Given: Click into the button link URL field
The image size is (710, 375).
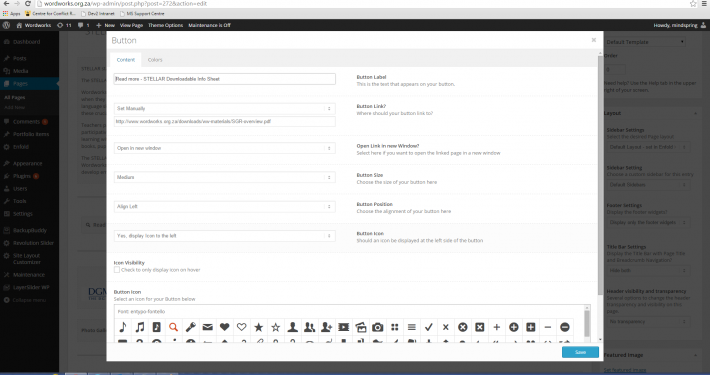Looking at the screenshot, I should pyautogui.click(x=225, y=121).
